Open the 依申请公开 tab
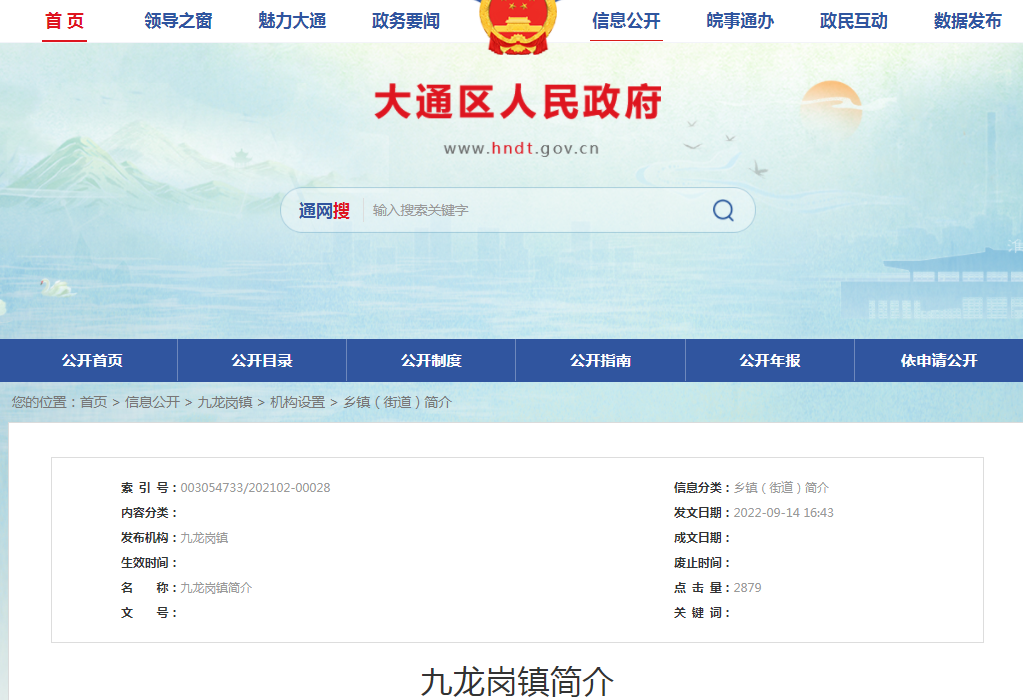1023x700 pixels. (939, 361)
